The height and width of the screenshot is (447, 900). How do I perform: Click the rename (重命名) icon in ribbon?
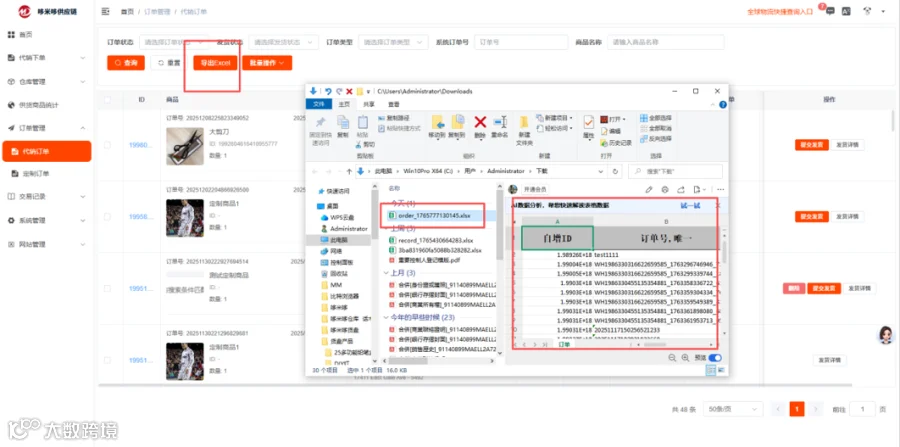[500, 122]
